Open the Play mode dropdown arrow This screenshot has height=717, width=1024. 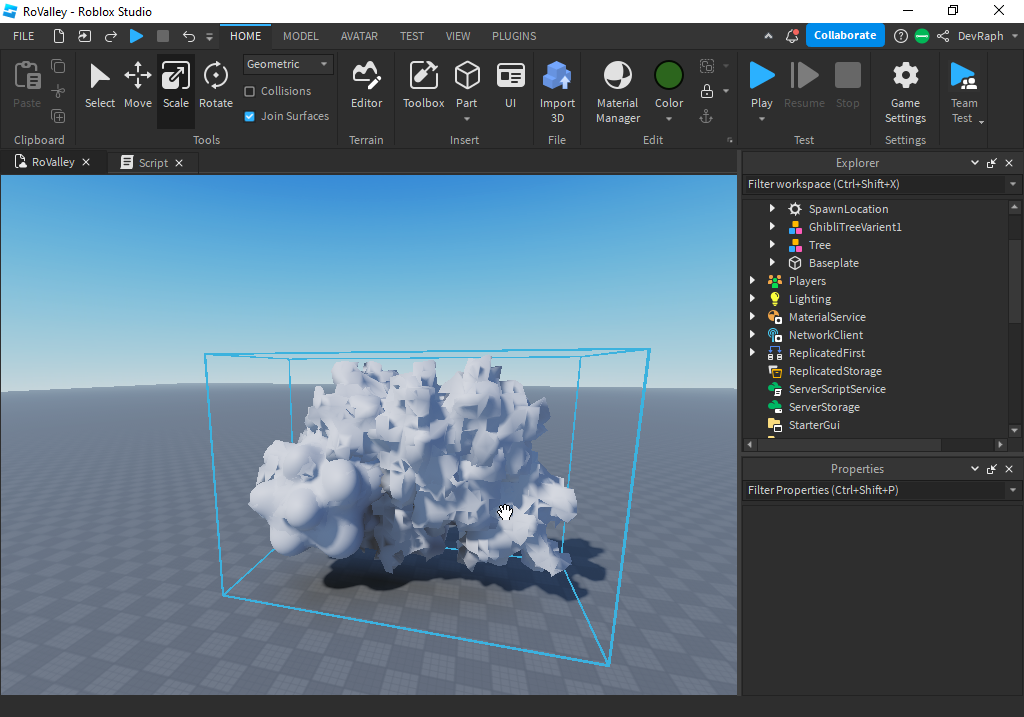(x=761, y=119)
